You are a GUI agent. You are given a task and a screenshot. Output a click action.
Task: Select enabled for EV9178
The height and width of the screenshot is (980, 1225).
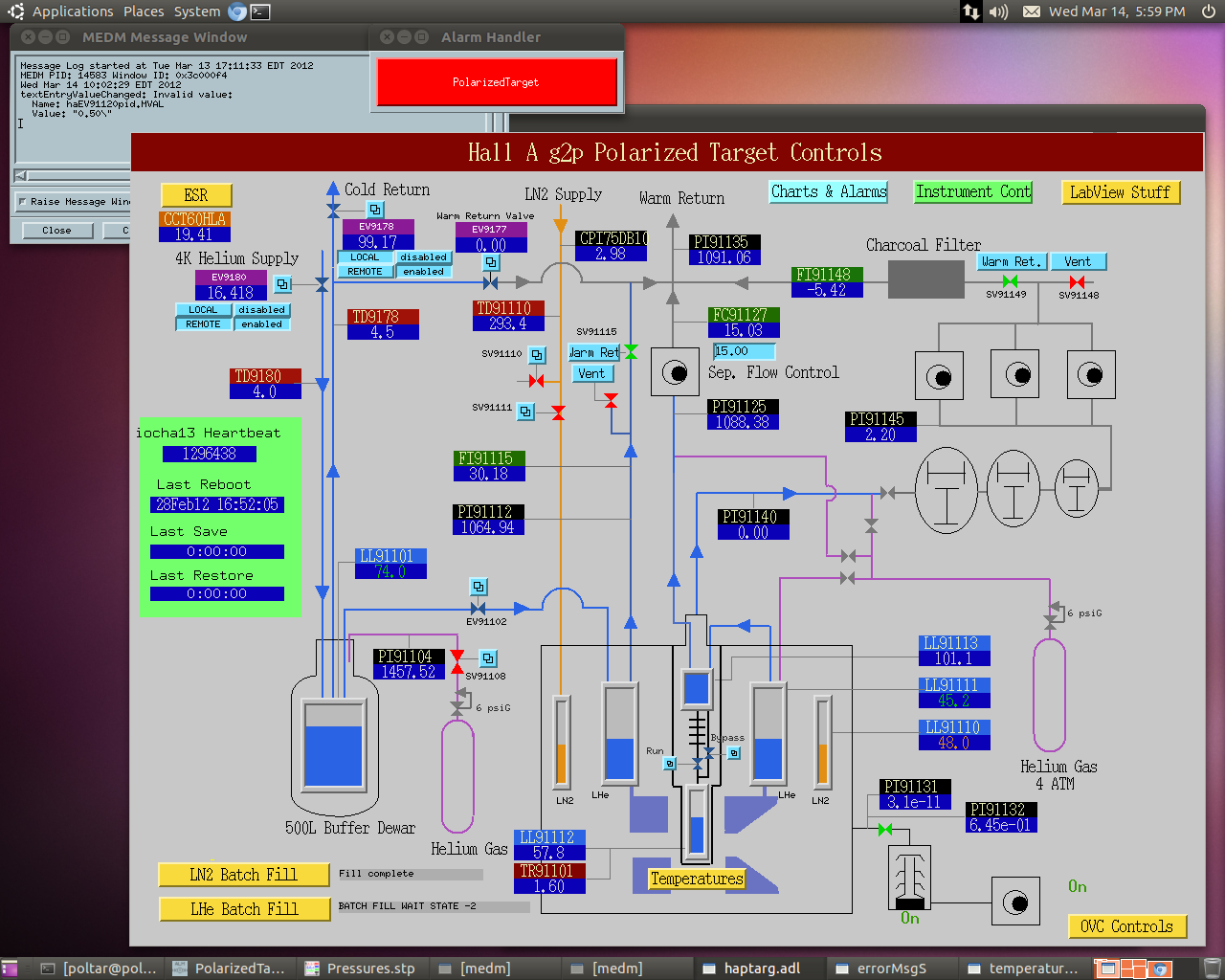(x=423, y=272)
